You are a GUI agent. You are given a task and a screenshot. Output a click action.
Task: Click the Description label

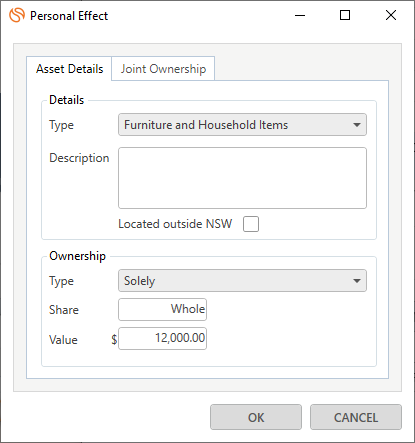79,158
